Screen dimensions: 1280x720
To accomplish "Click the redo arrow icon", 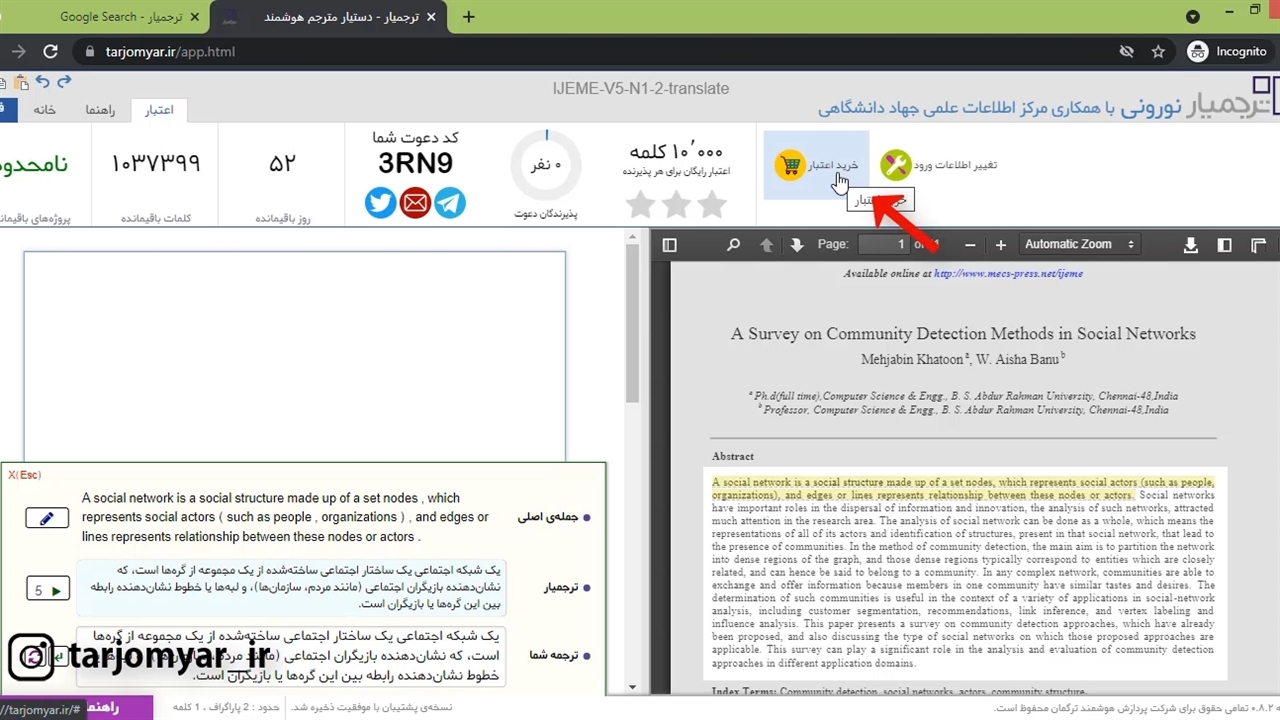I will pos(65,82).
